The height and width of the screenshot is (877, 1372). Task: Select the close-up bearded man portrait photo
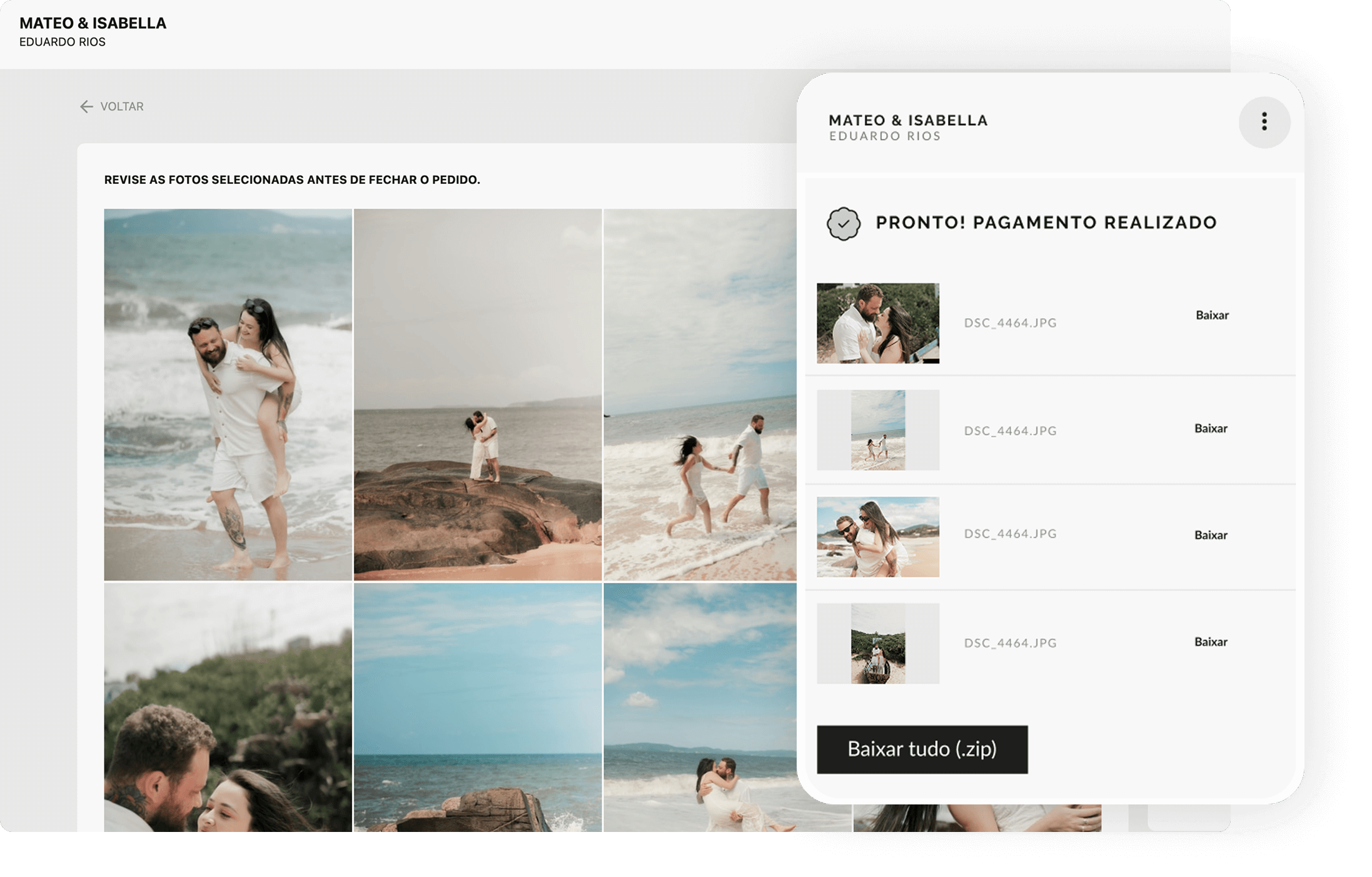pos(228,707)
